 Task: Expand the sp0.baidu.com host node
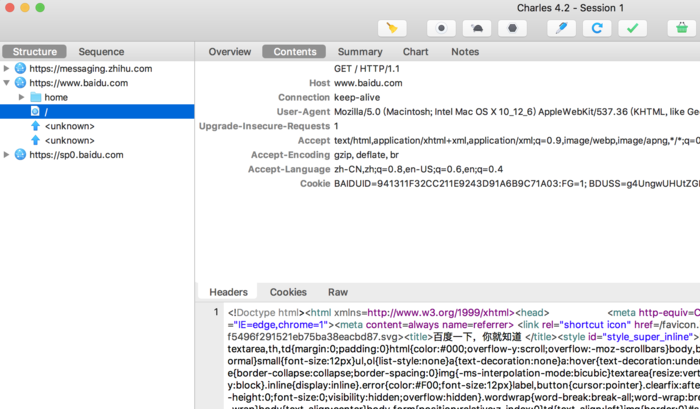[6, 154]
